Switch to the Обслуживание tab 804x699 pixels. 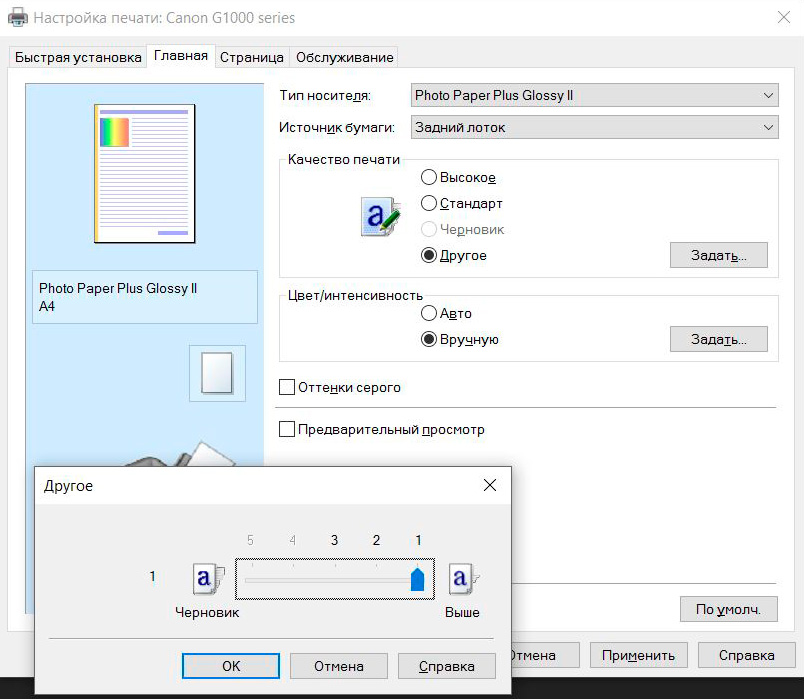345,57
